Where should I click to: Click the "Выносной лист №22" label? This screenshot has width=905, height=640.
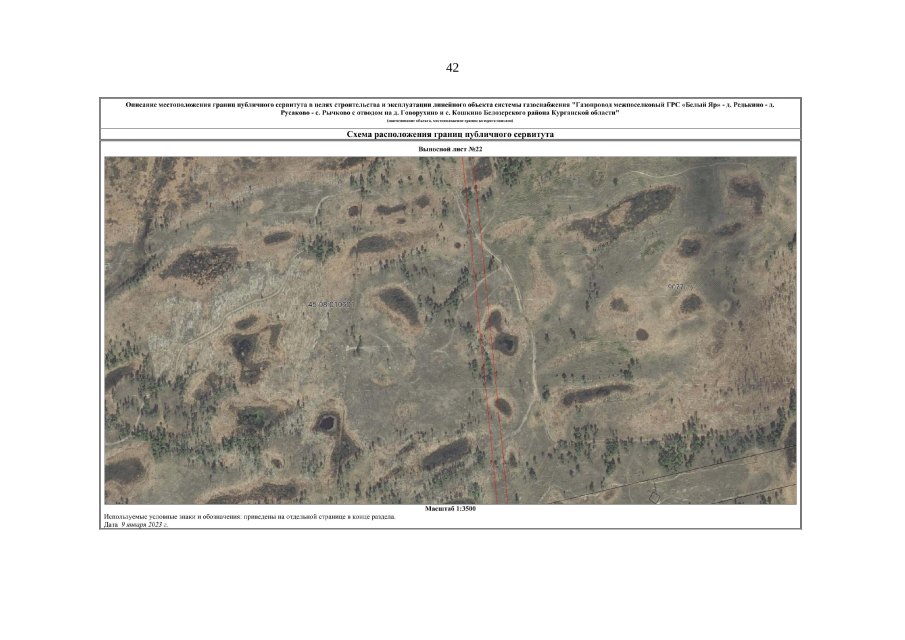coord(450,149)
